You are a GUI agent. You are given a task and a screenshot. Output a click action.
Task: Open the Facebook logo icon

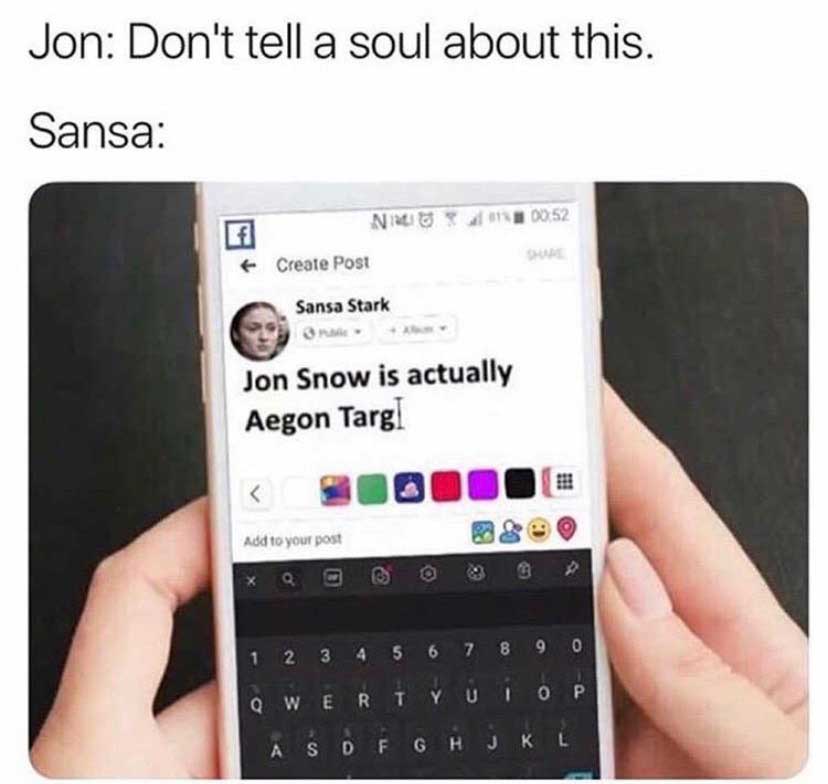coord(241,234)
